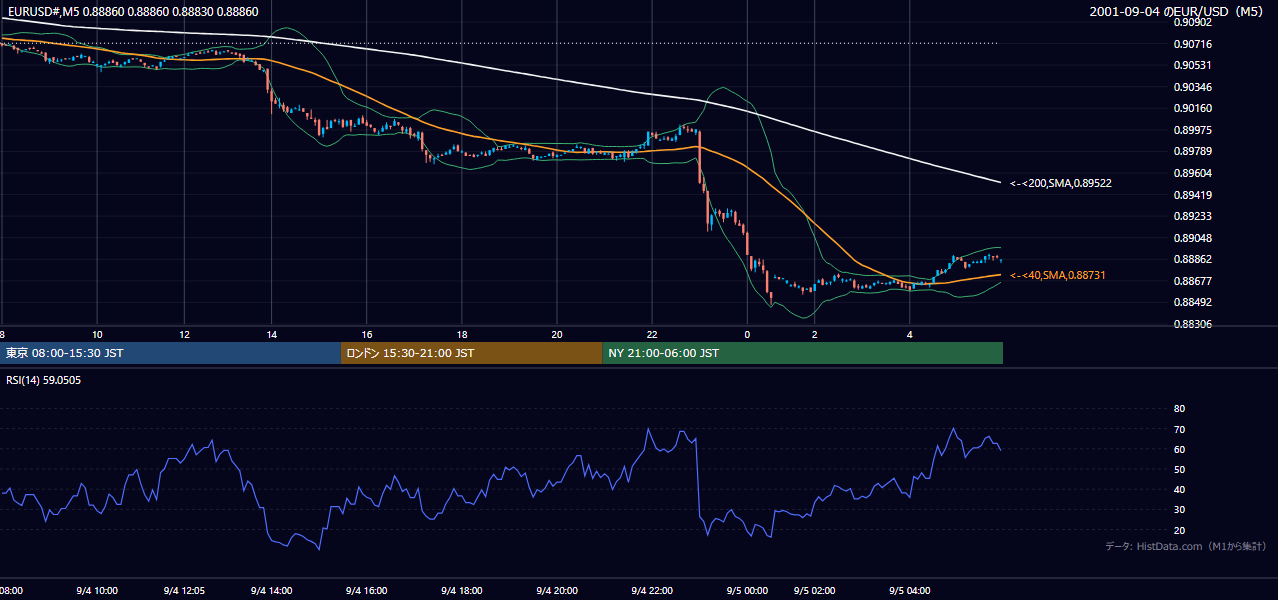The image size is (1278, 600).
Task: Click the 0.90160 price axis label
Action: tap(1193, 108)
